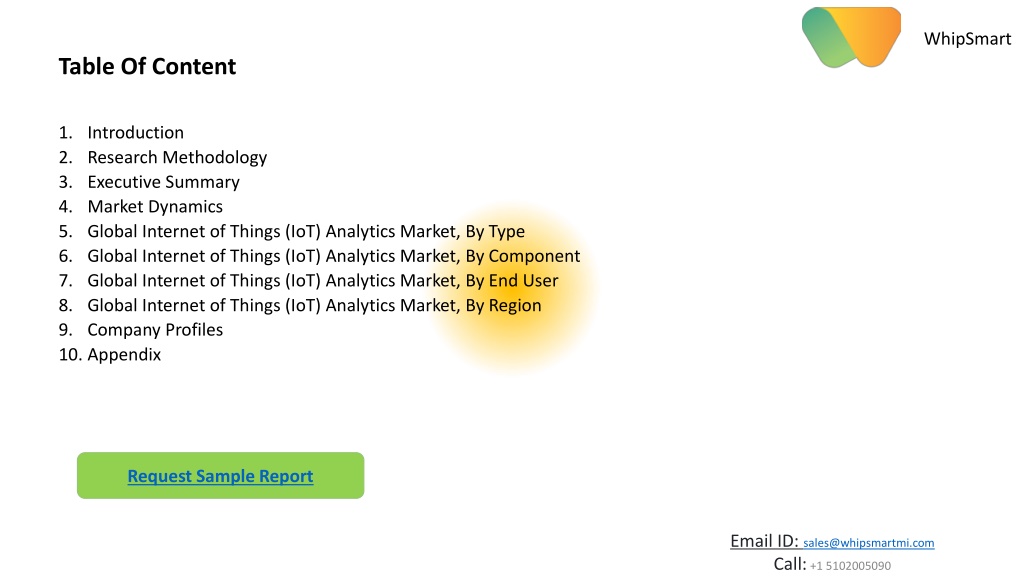This screenshot has height=576, width=1024.
Task: Click the Email ID label
Action: [764, 541]
